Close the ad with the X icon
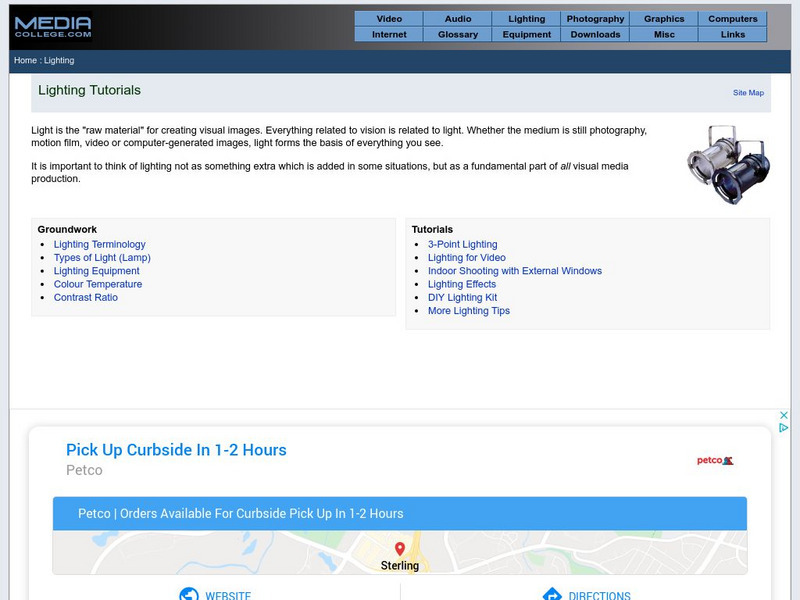Image resolution: width=800 pixels, height=600 pixels. (x=784, y=415)
